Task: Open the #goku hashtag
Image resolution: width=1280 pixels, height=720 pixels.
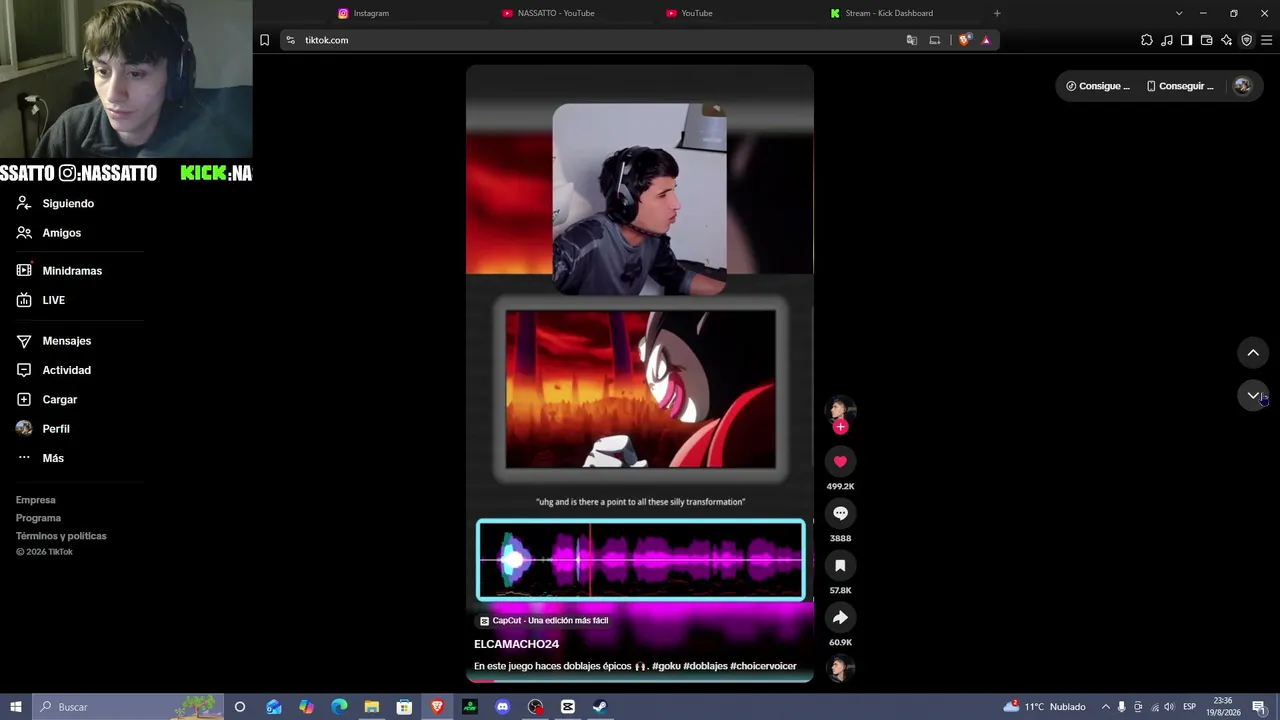Action: pos(666,666)
